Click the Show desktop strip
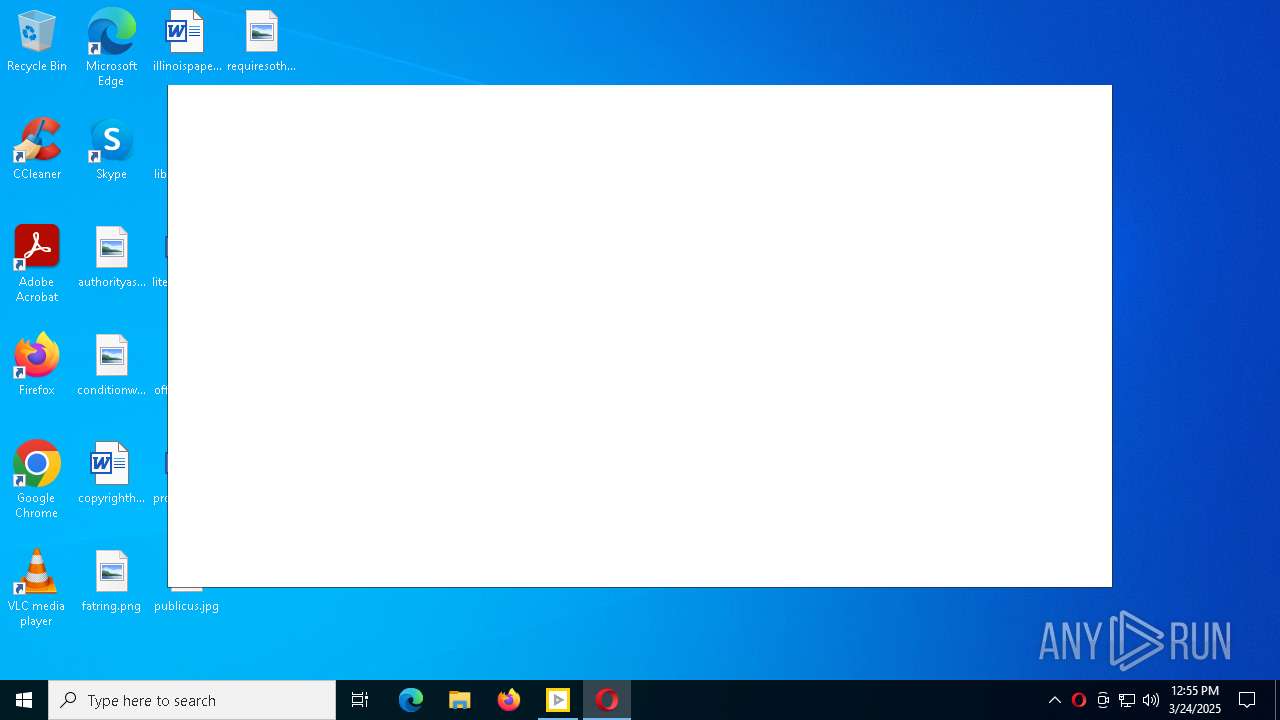 [x=1277, y=700]
